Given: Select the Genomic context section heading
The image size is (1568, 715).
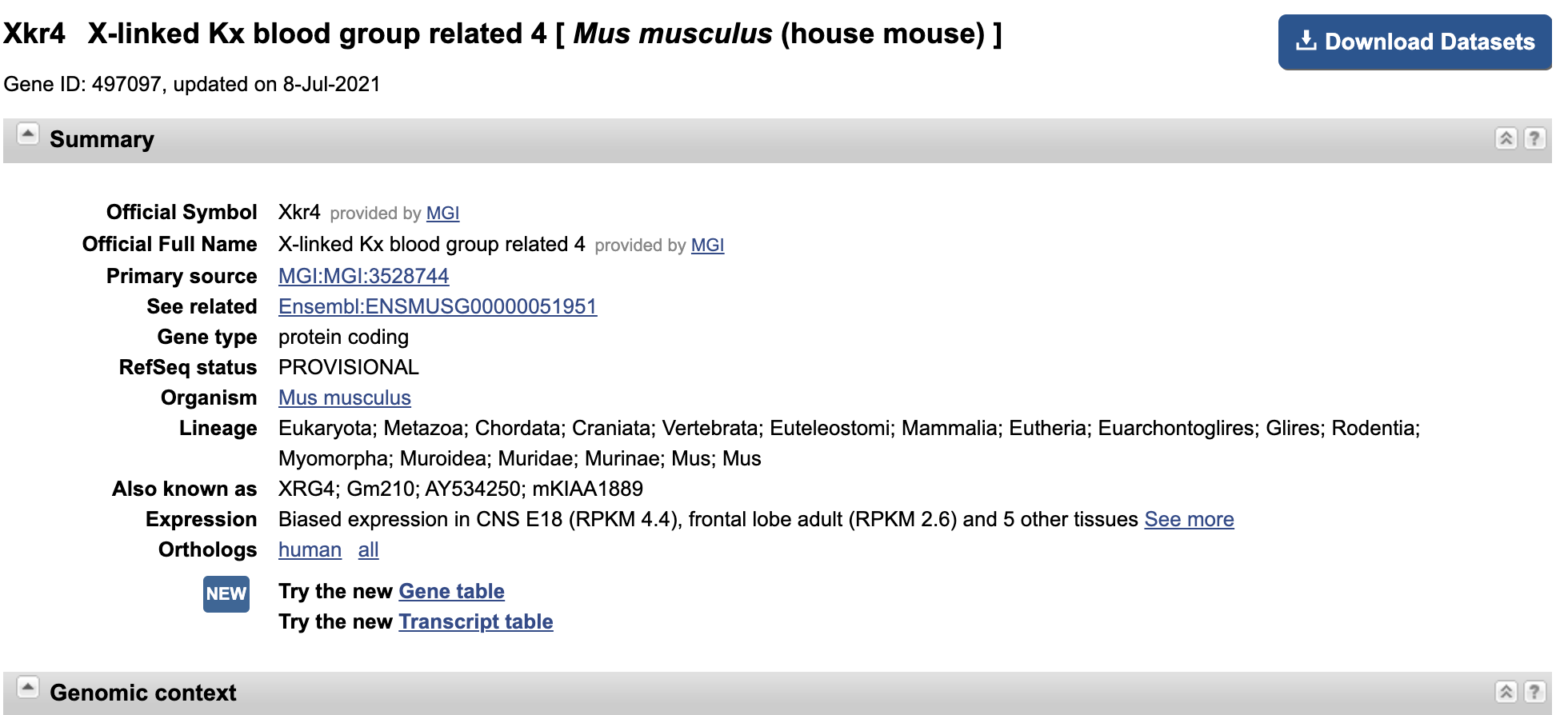Looking at the screenshot, I should (x=142, y=693).
